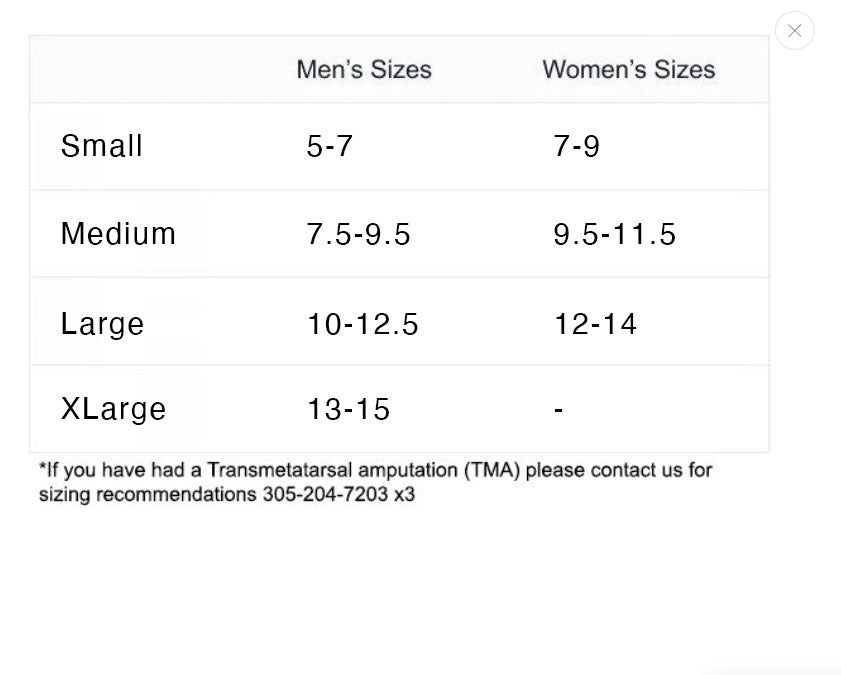Click men's Large size range 10-12.5
Image resolution: width=841 pixels, height=675 pixels.
click(362, 324)
